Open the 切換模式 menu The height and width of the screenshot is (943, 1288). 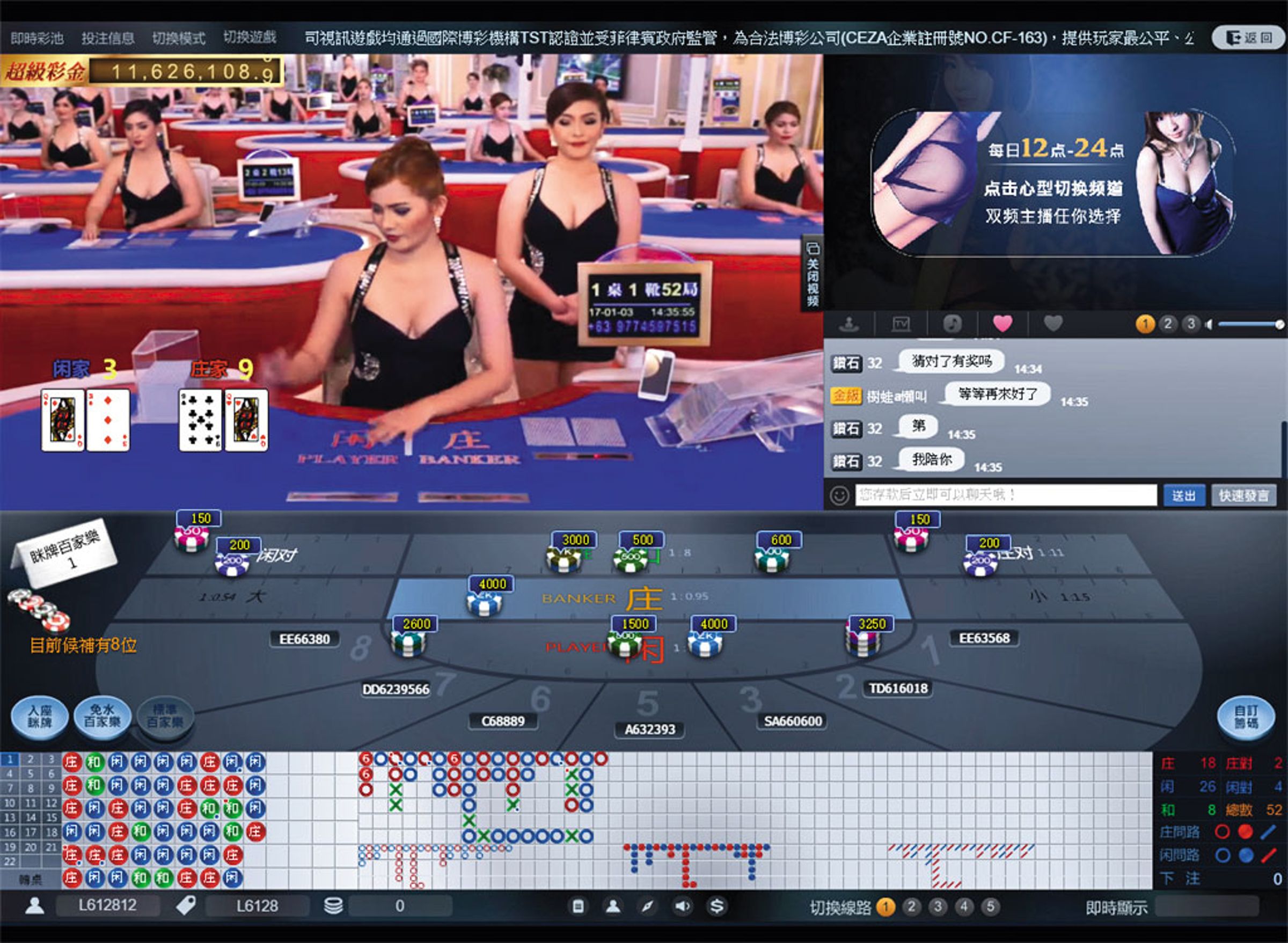click(x=179, y=38)
